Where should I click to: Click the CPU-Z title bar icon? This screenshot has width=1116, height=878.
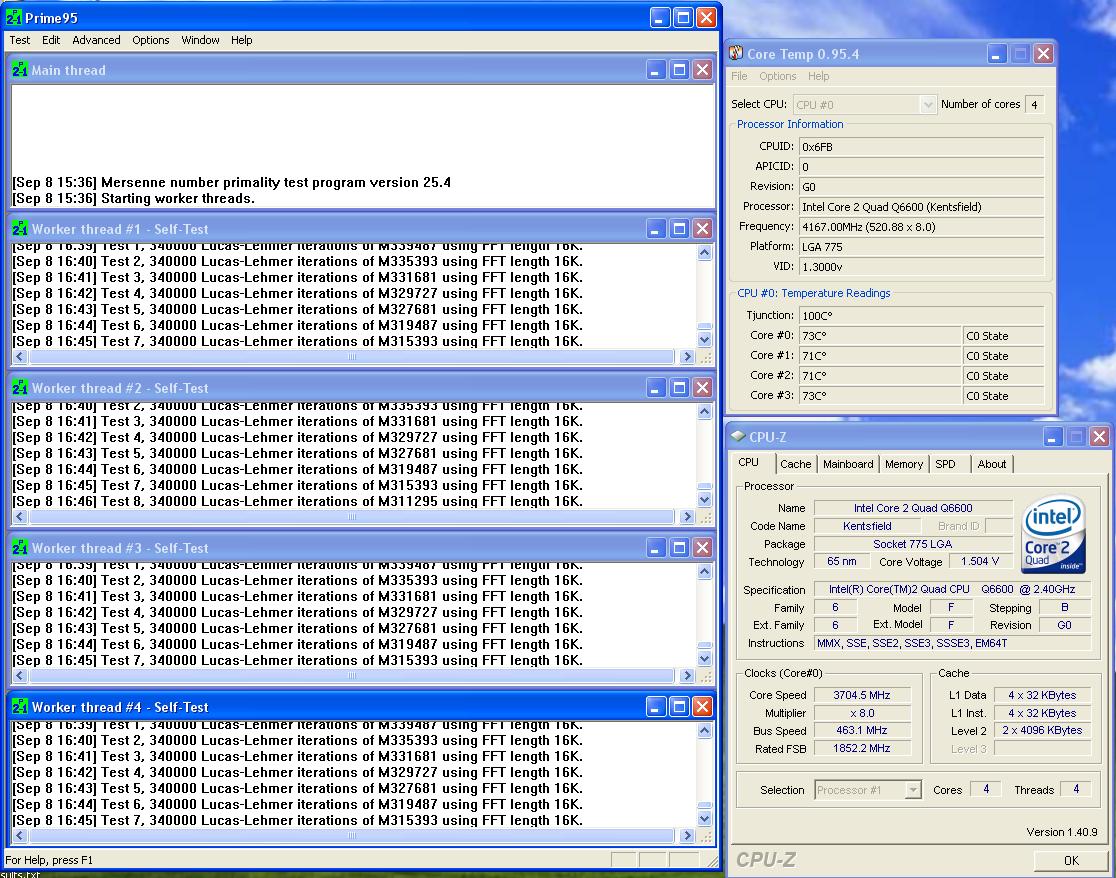click(x=738, y=436)
